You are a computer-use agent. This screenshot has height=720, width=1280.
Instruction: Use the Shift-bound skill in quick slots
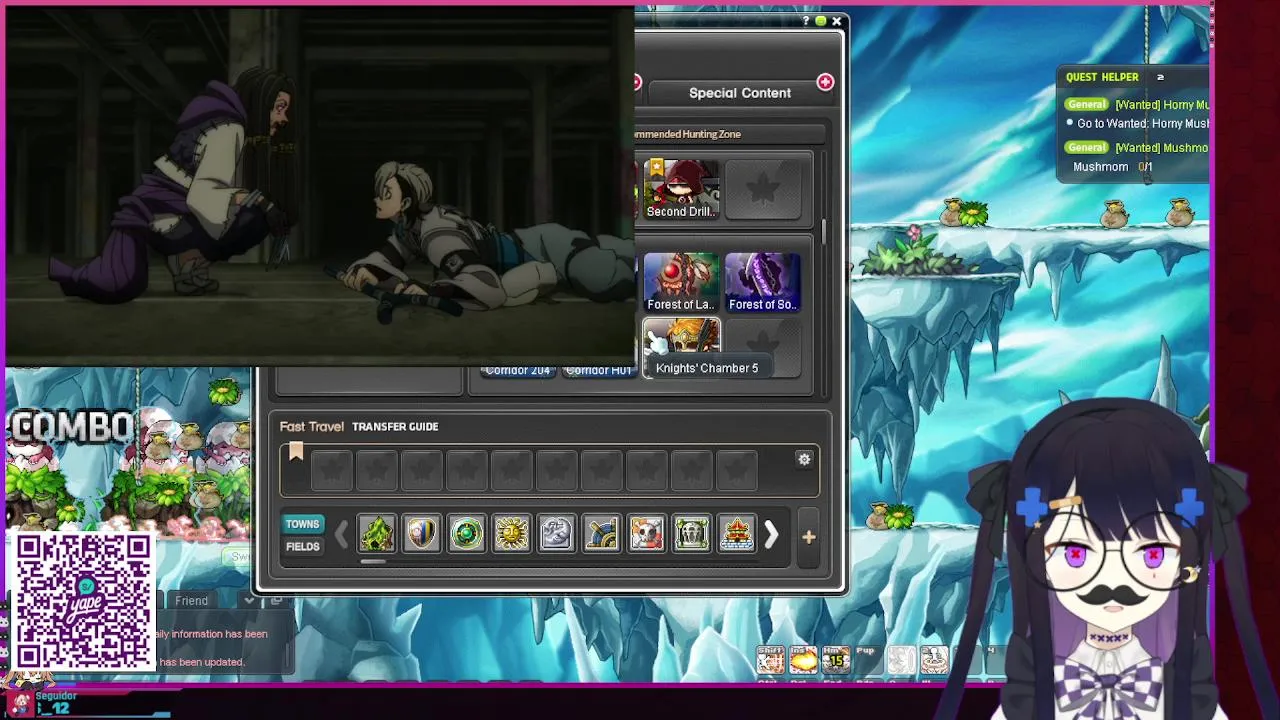coord(770,660)
